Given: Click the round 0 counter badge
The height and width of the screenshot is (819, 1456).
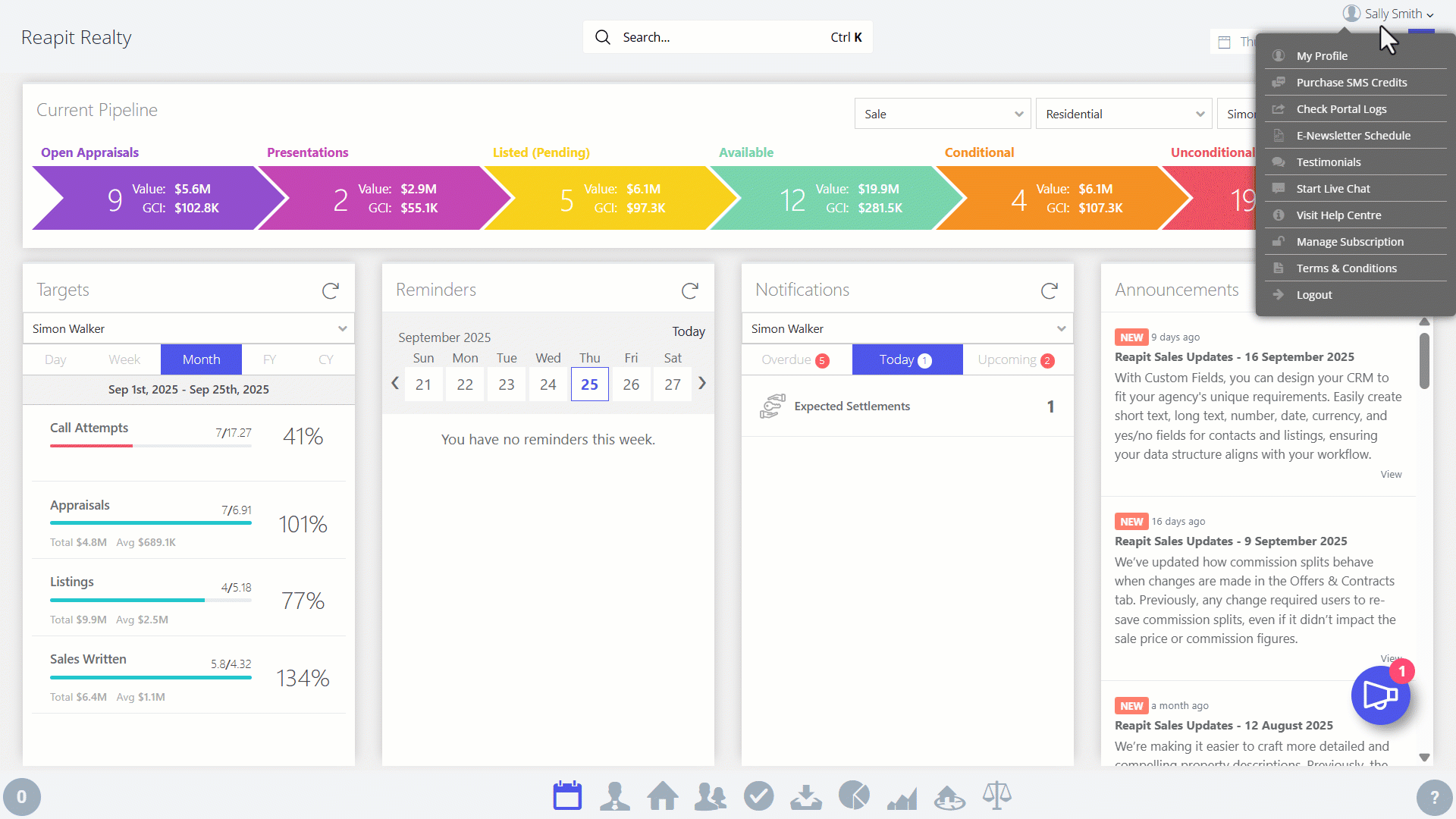Looking at the screenshot, I should 22,797.
